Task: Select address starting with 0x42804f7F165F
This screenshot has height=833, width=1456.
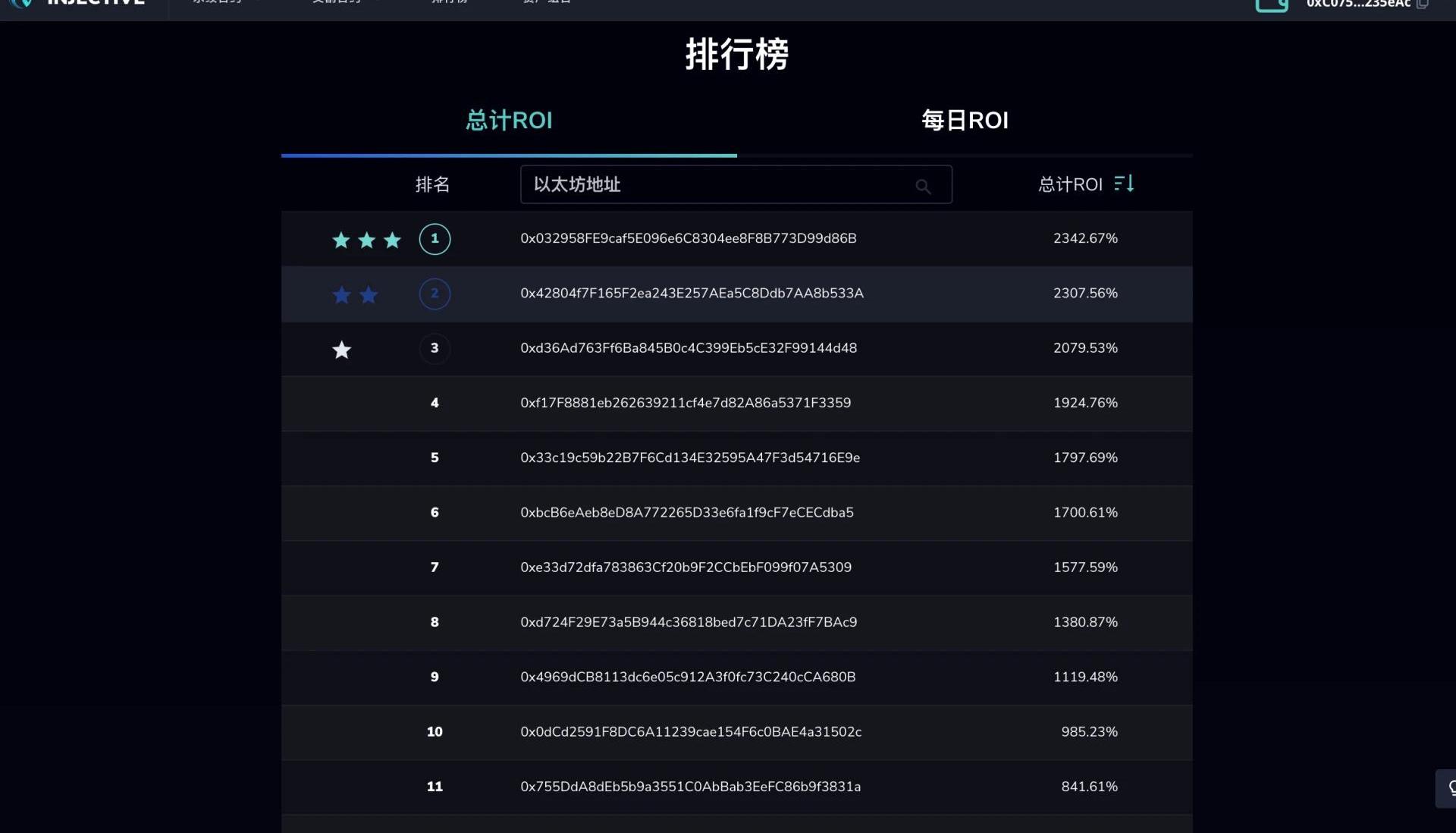Action: click(x=692, y=293)
